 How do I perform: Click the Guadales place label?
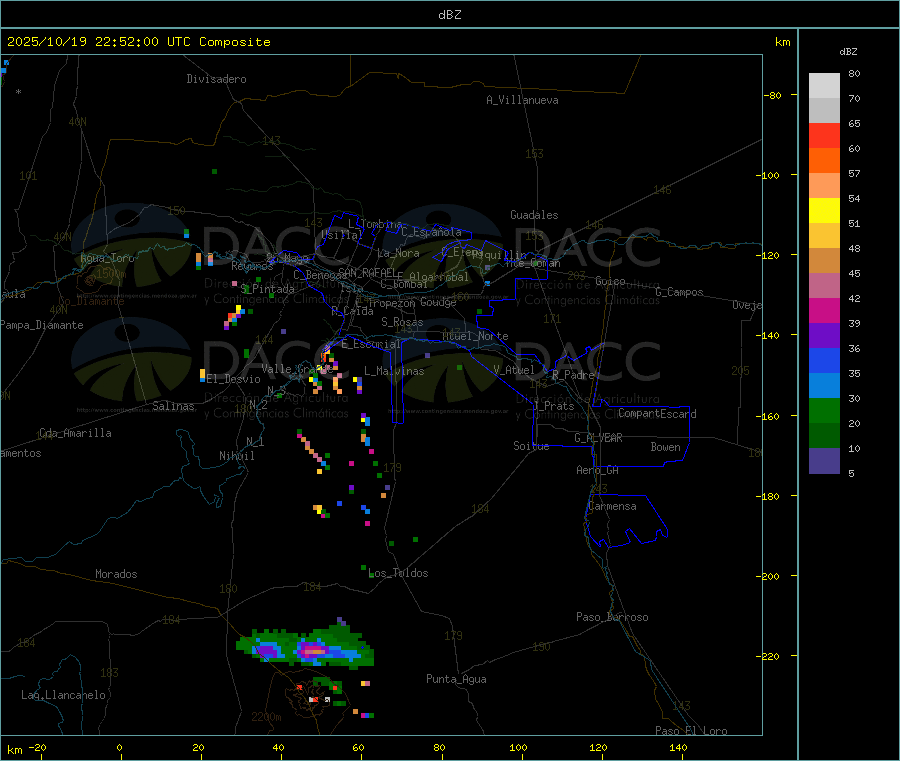click(x=534, y=215)
